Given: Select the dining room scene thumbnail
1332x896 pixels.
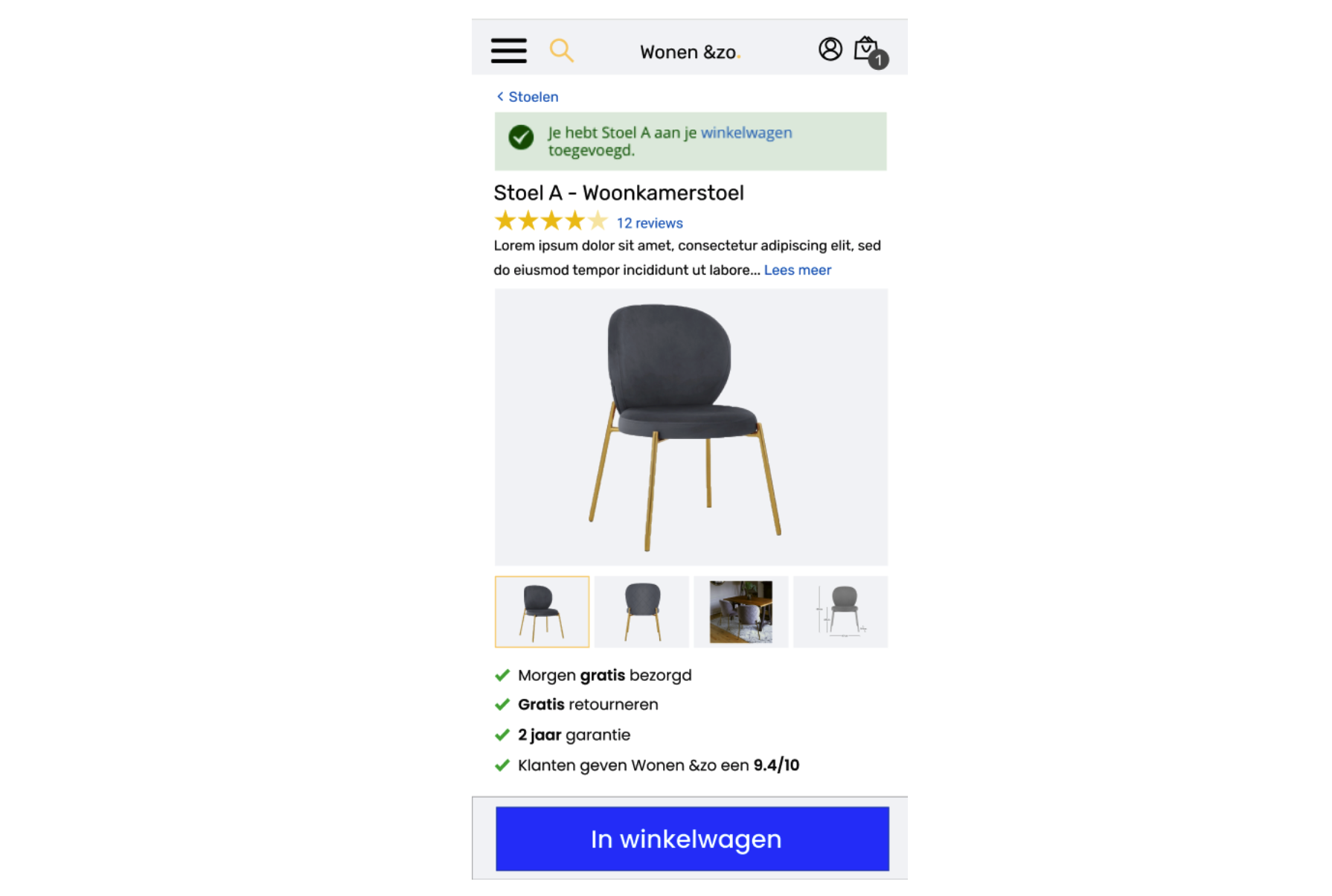Looking at the screenshot, I should coord(741,612).
